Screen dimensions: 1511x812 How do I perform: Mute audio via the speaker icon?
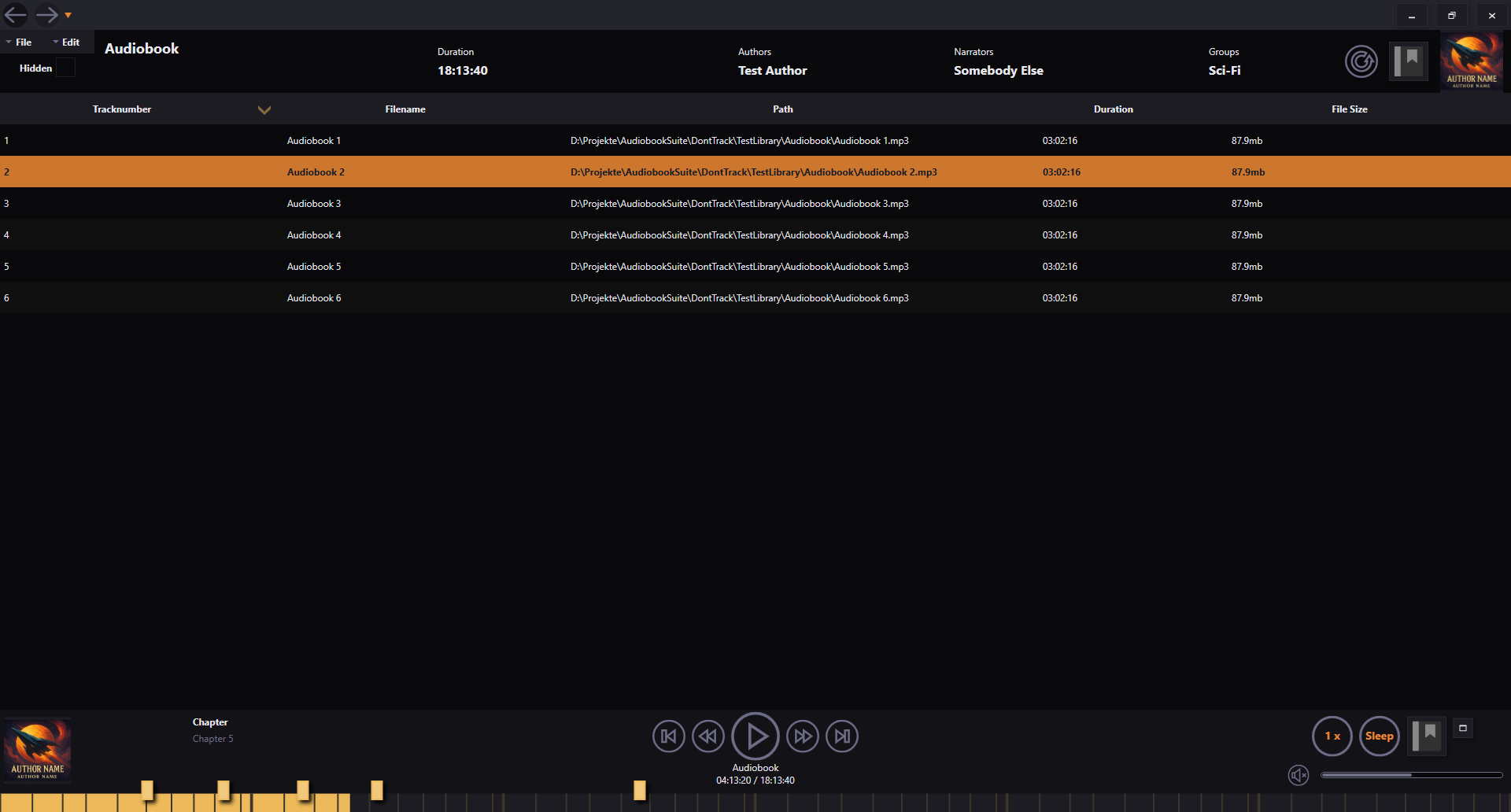coord(1299,775)
